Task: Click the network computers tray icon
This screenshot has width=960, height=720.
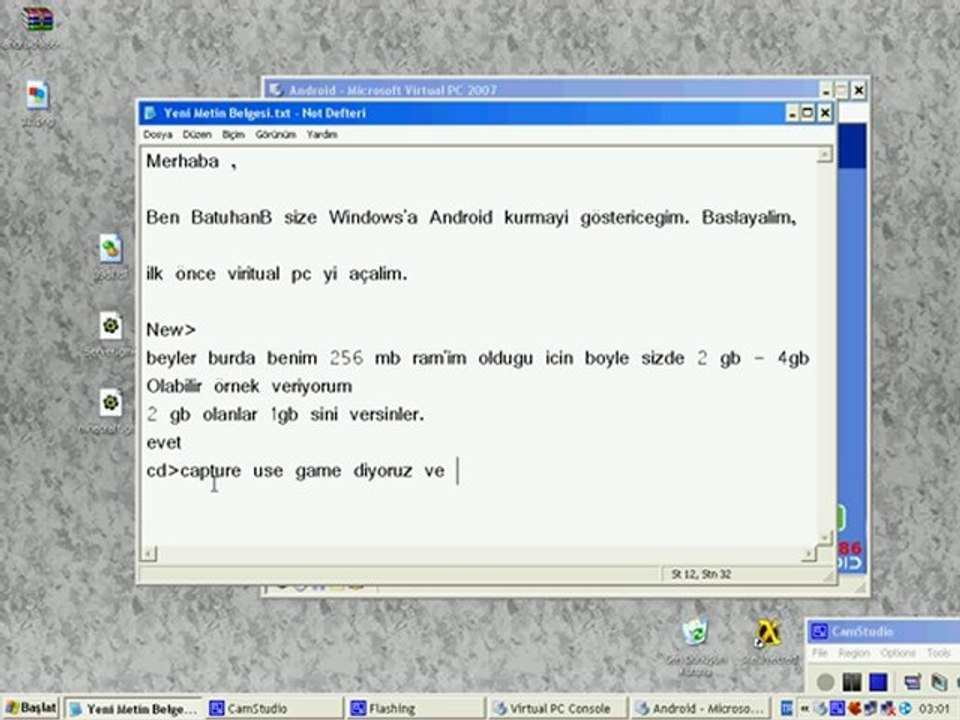Action: coord(871,708)
